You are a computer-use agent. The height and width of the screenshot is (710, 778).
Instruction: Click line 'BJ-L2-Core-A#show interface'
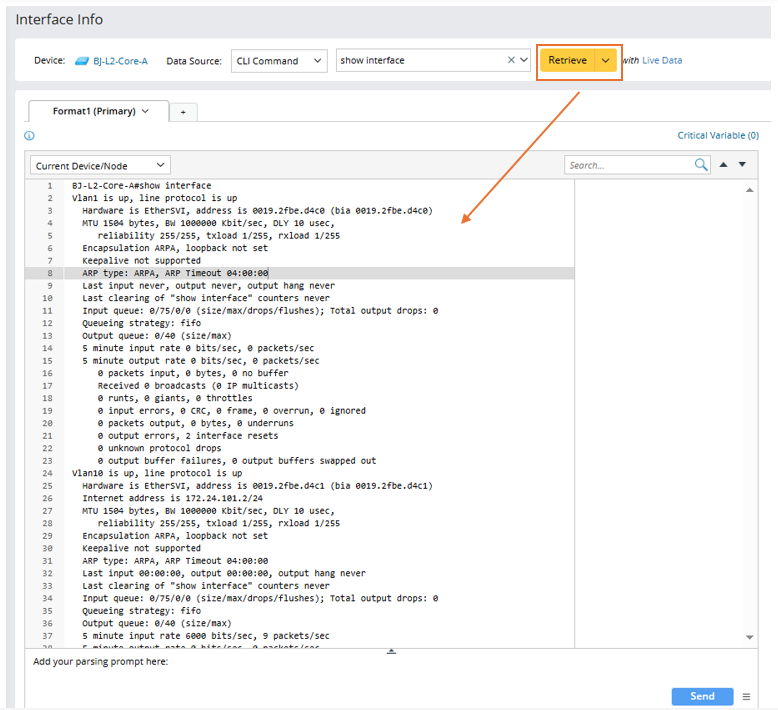(141, 186)
